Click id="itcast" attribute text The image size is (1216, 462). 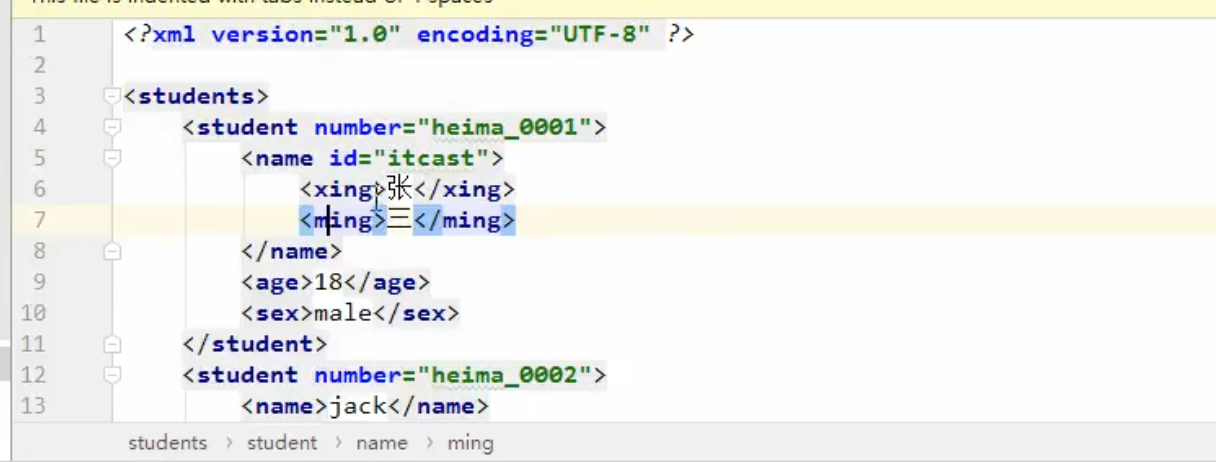408,159
